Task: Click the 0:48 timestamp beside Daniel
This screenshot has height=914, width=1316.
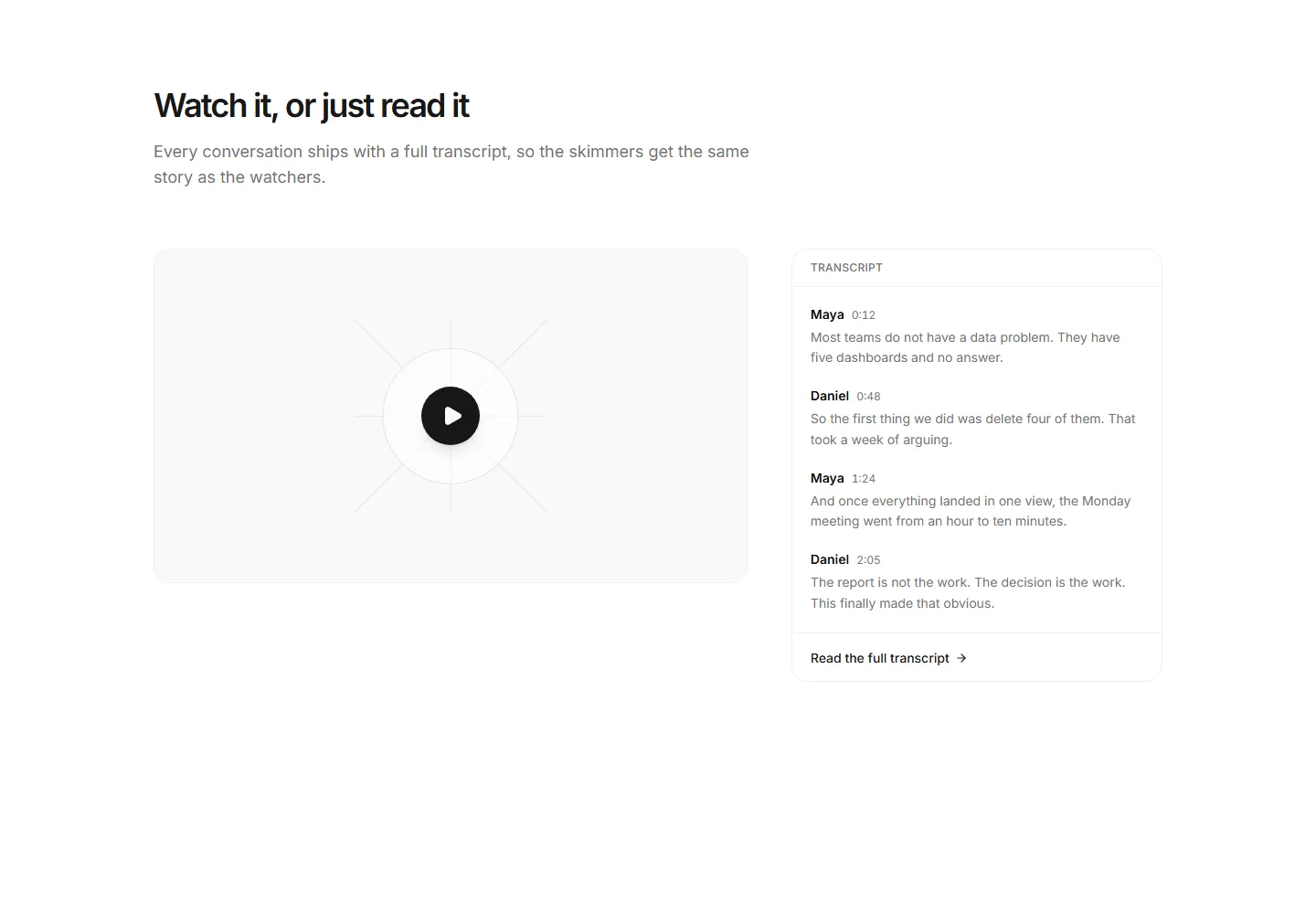Action: click(x=868, y=397)
